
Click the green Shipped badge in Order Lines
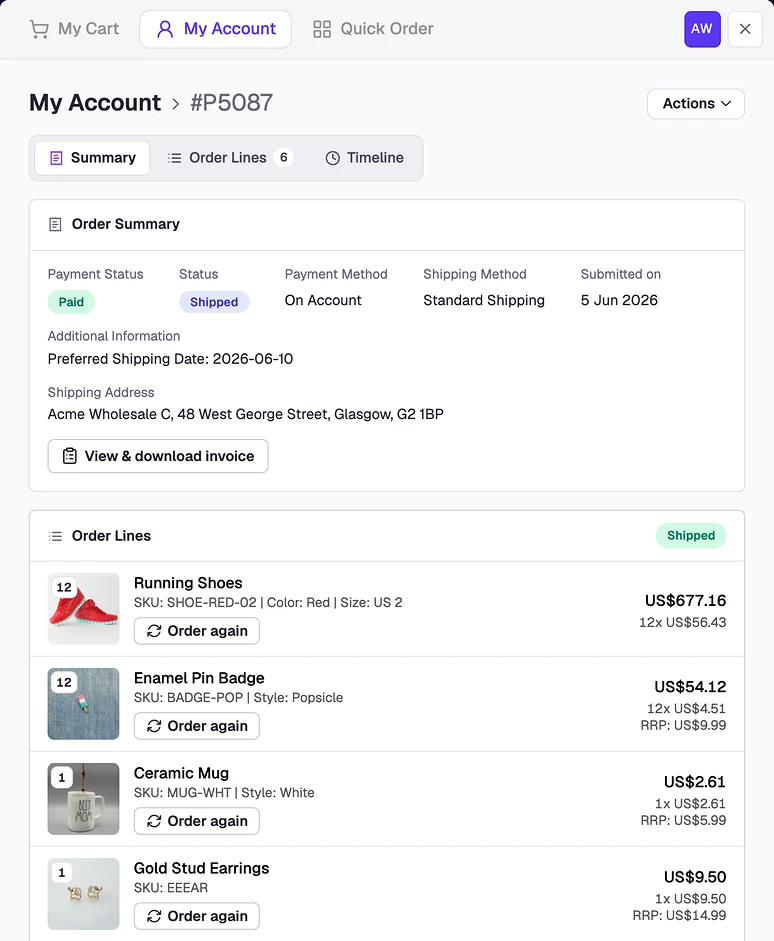pos(691,535)
